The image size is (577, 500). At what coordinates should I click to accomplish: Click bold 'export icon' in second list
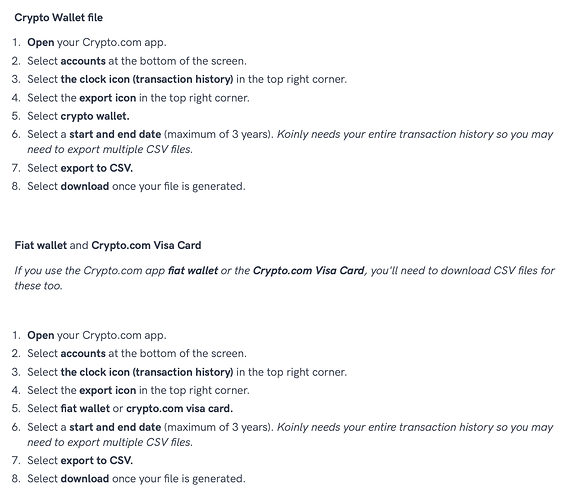coord(108,390)
